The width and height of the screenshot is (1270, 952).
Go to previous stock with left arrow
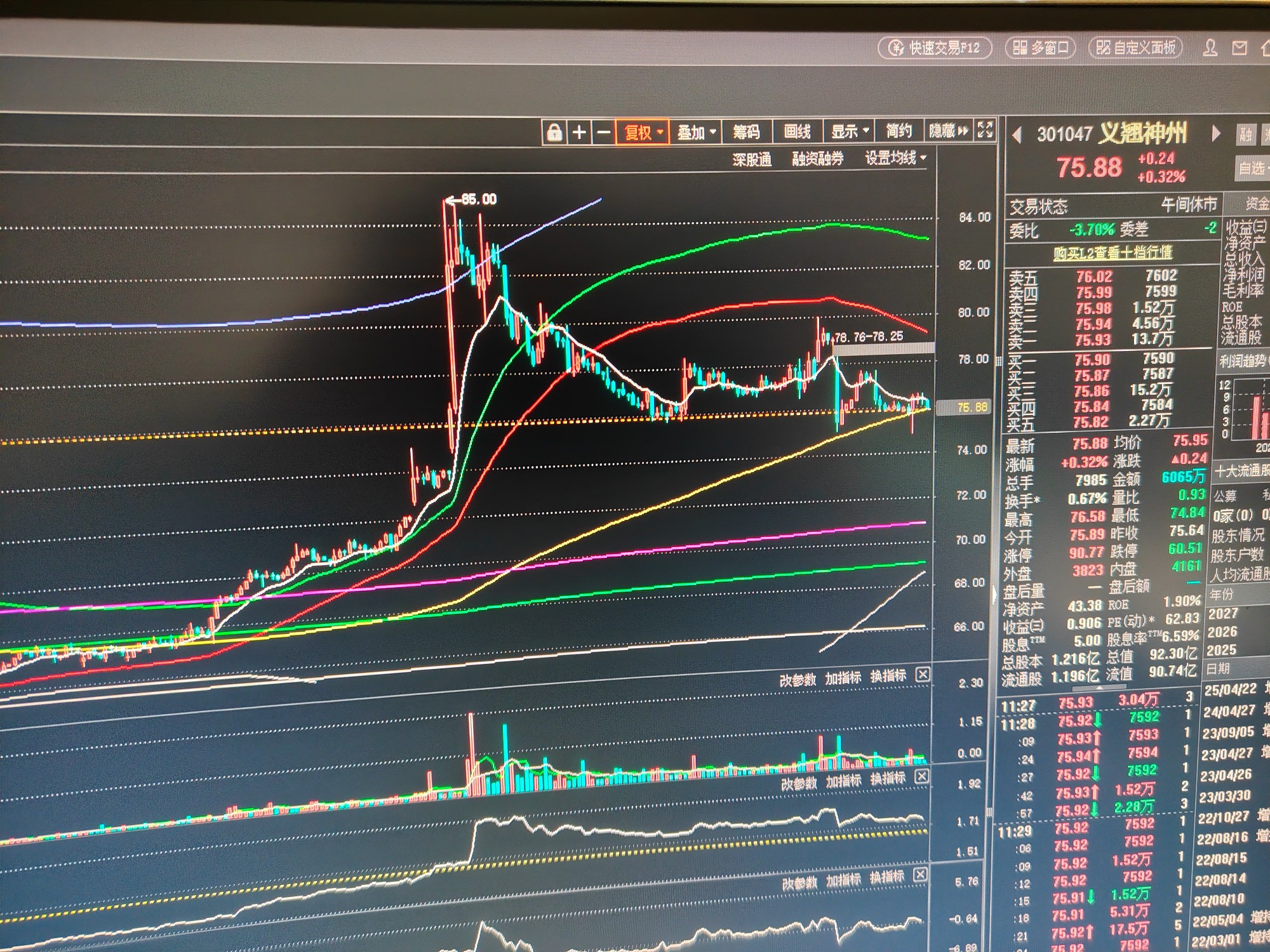[x=1017, y=135]
